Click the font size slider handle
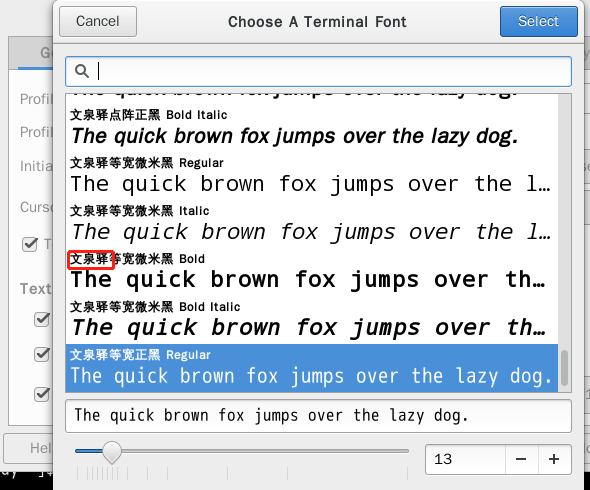 (x=112, y=452)
